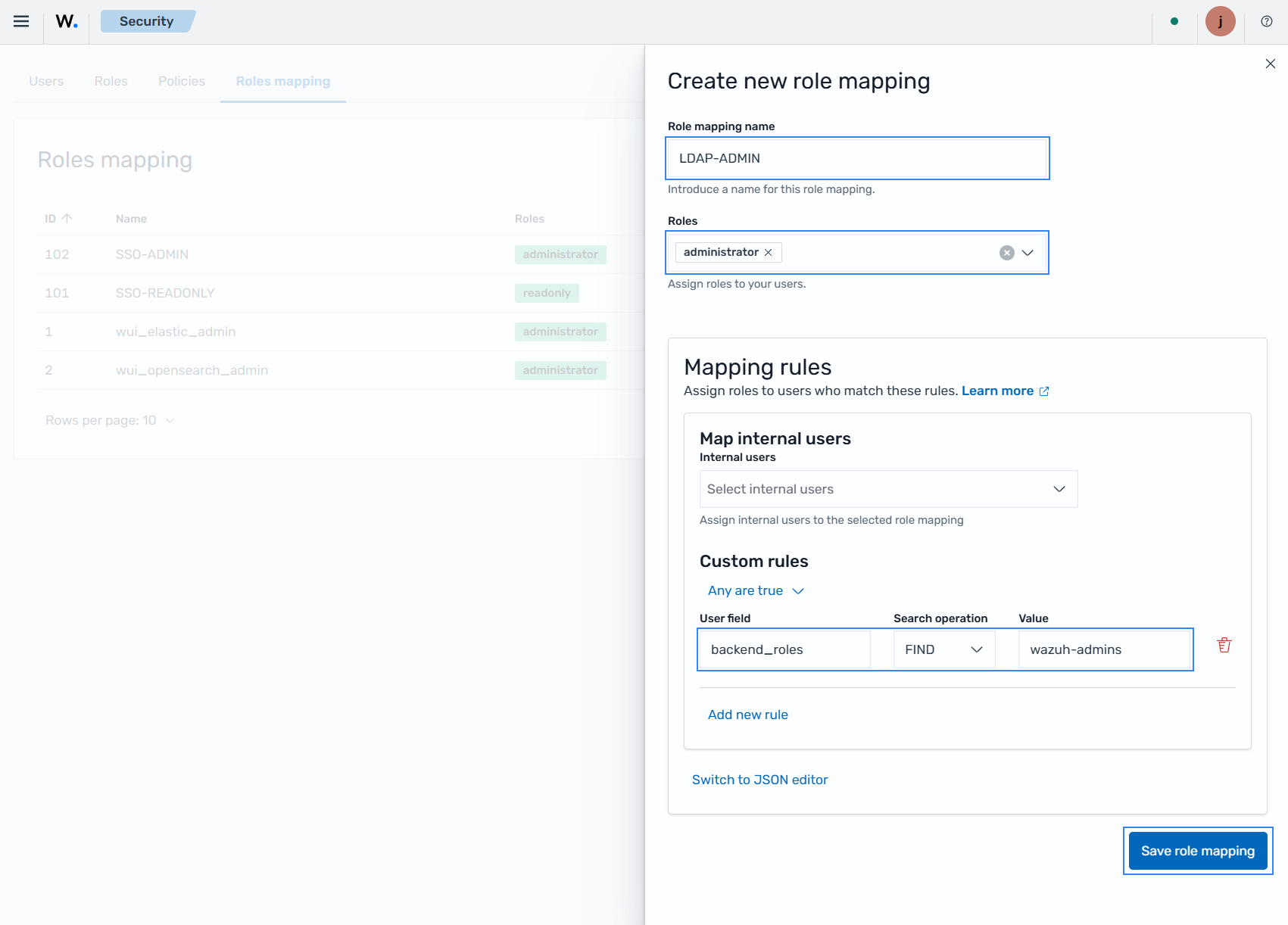Clear all selected roles
The width and height of the screenshot is (1288, 925).
1006,253
